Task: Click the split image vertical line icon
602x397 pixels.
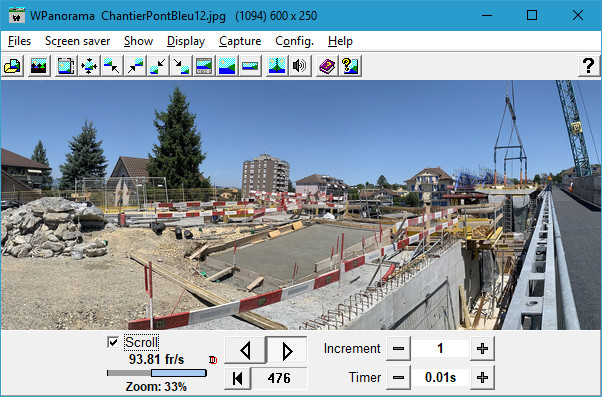Action: (277, 66)
